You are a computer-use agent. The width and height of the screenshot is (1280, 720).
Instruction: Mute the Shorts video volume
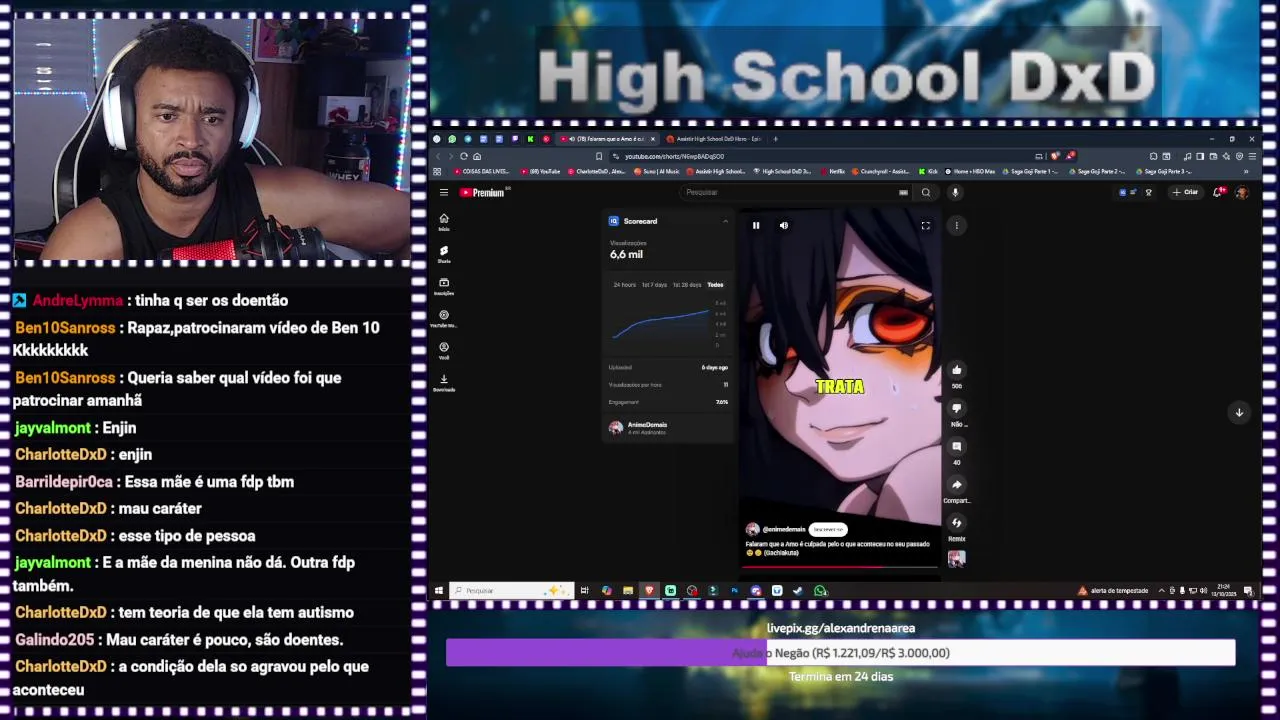tap(784, 225)
